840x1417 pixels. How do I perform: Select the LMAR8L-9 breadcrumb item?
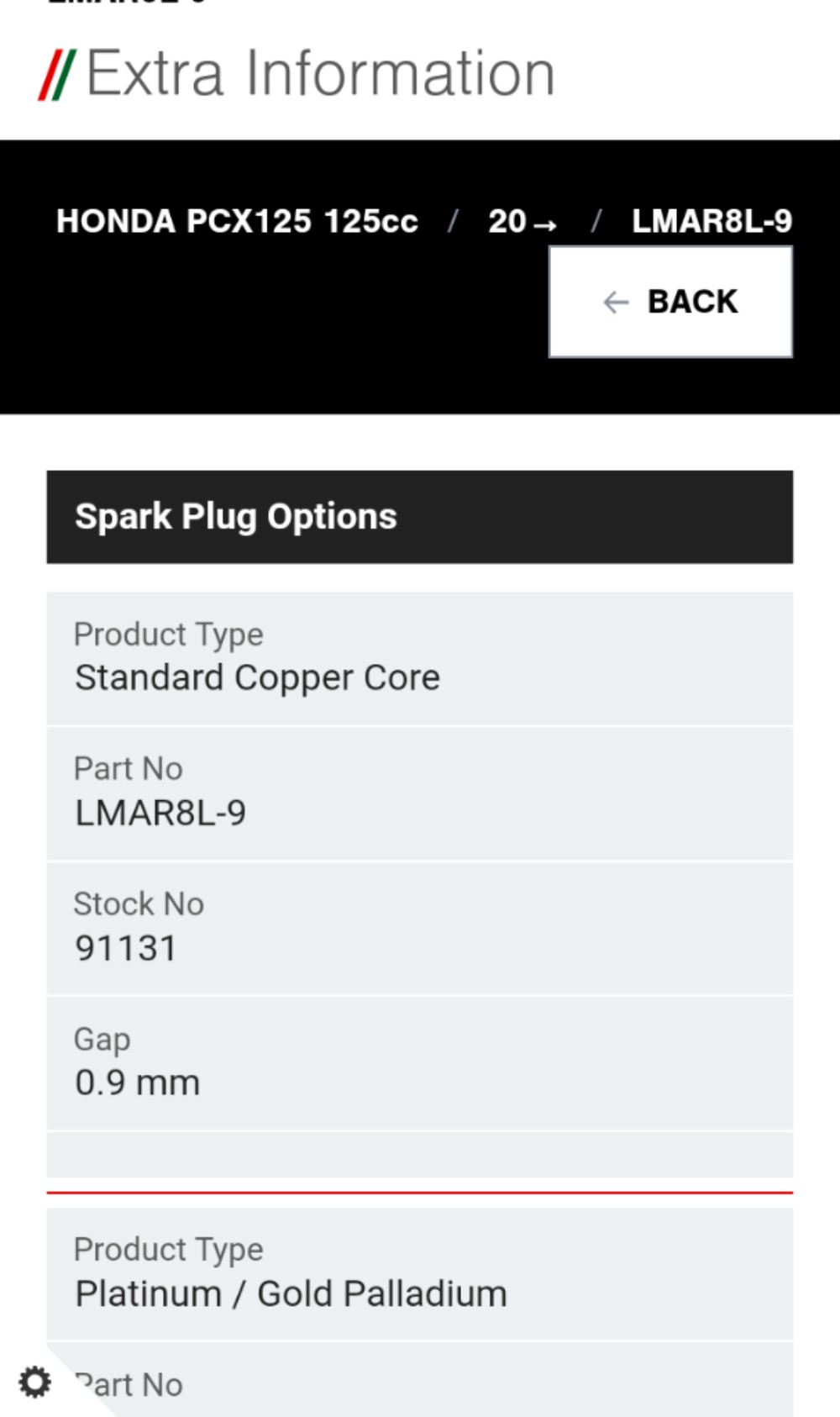(x=711, y=221)
